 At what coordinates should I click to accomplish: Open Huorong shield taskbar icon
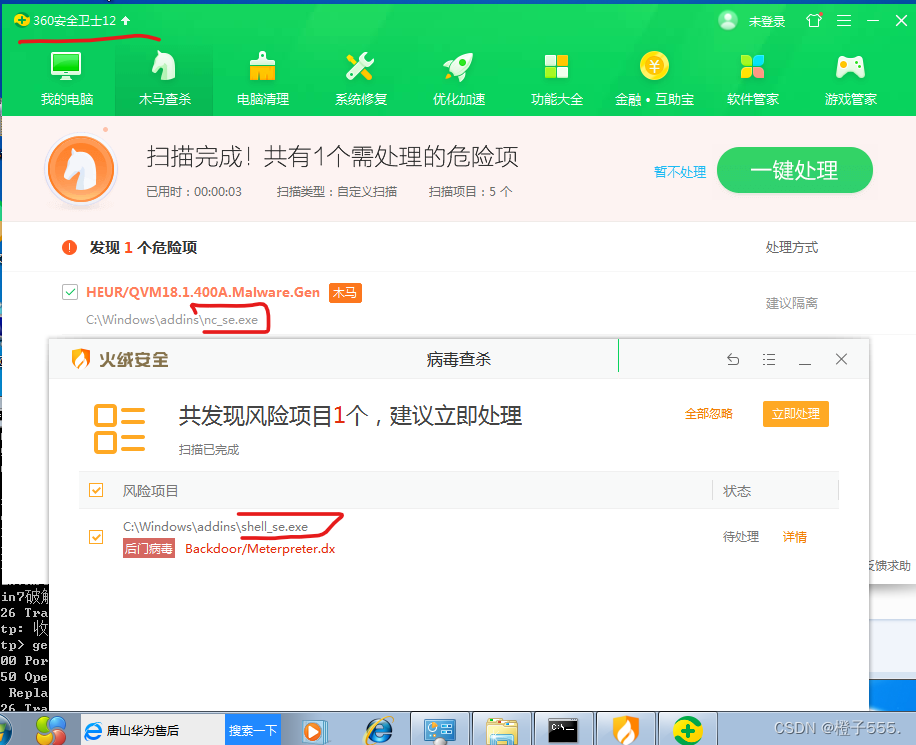(x=626, y=730)
